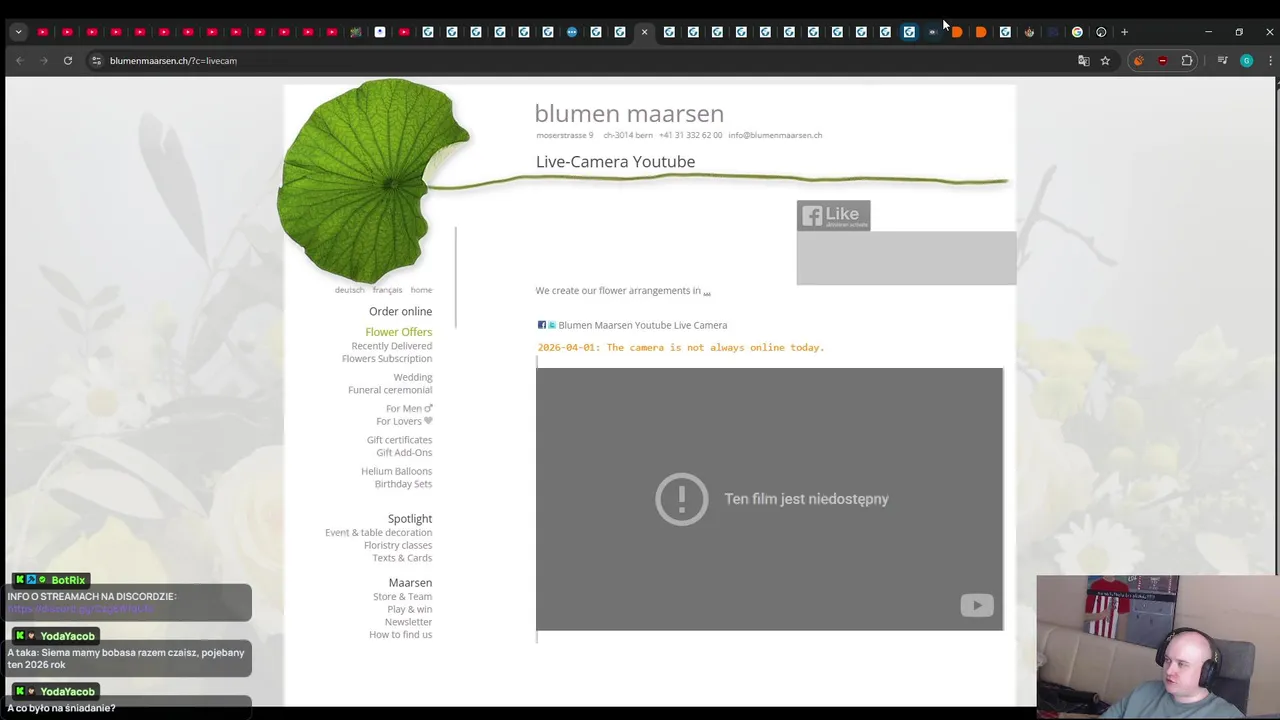Open a new tab with plus button
Screen dimensions: 1280x720
click(1124, 32)
